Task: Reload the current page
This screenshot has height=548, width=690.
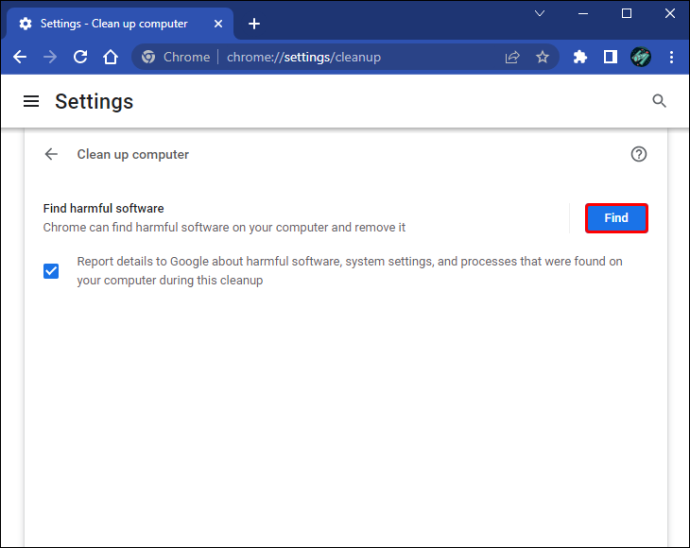Action: point(80,57)
